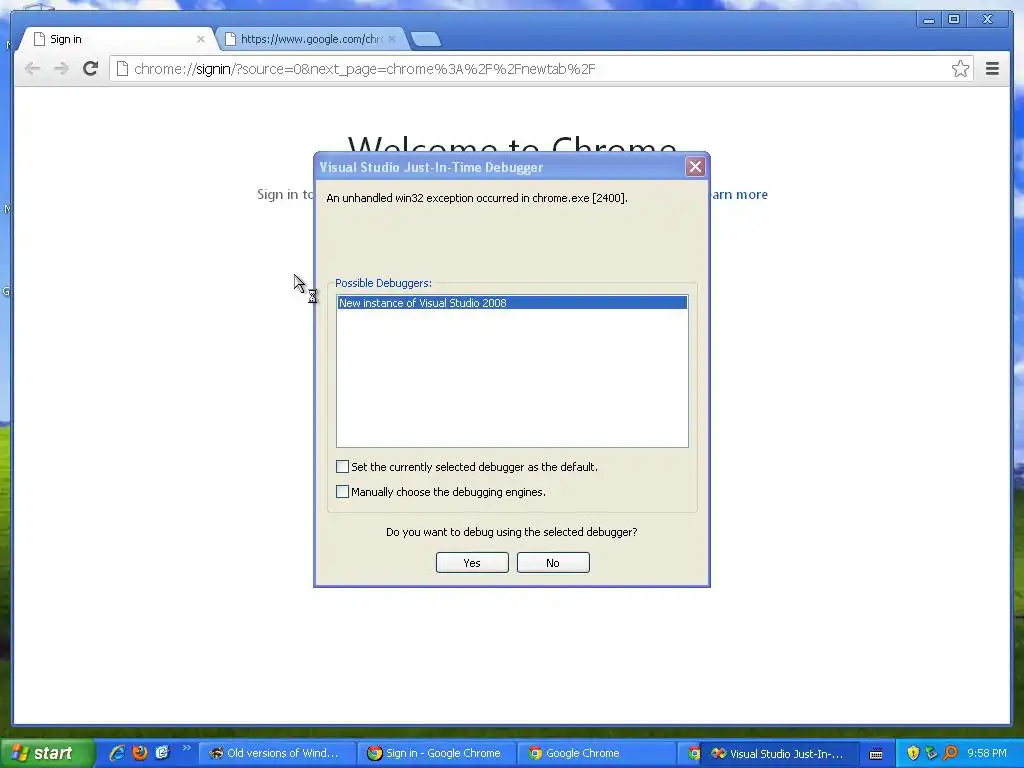Click Yes to debug with selected debugger

(x=472, y=562)
